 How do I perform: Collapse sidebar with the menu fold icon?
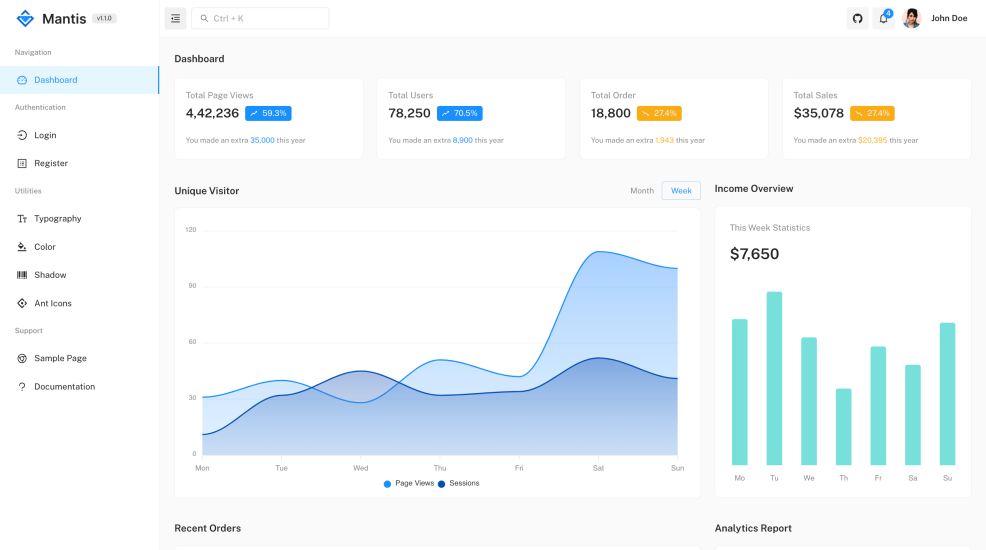coord(175,18)
